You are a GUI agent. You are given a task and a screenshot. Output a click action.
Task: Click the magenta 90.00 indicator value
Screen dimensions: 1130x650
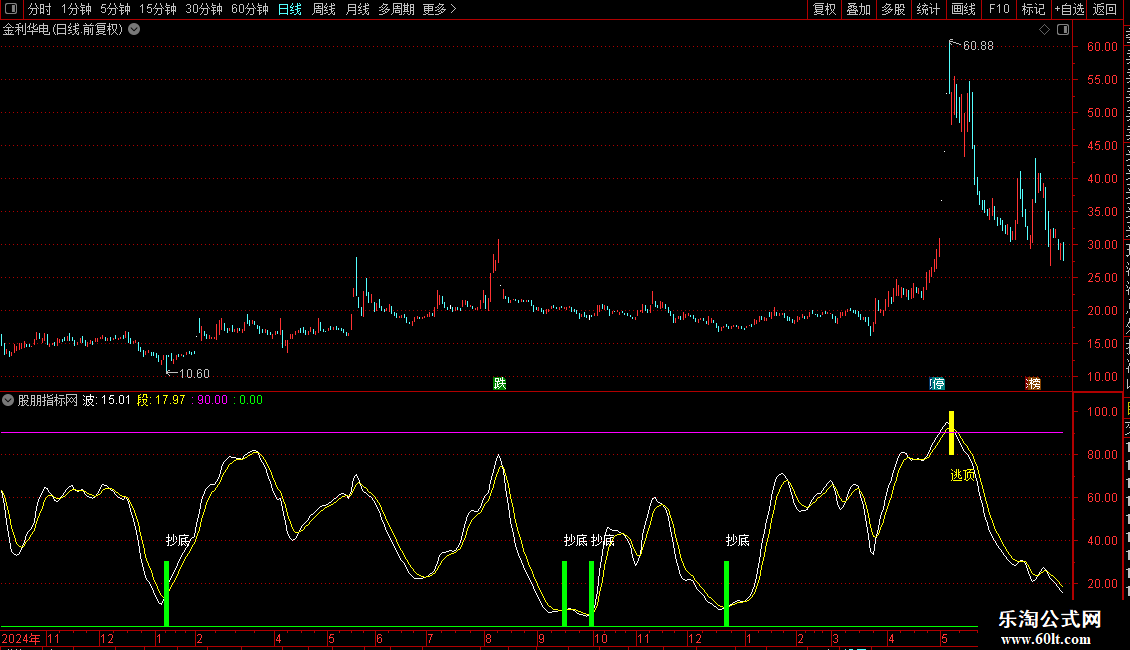[x=212, y=400]
